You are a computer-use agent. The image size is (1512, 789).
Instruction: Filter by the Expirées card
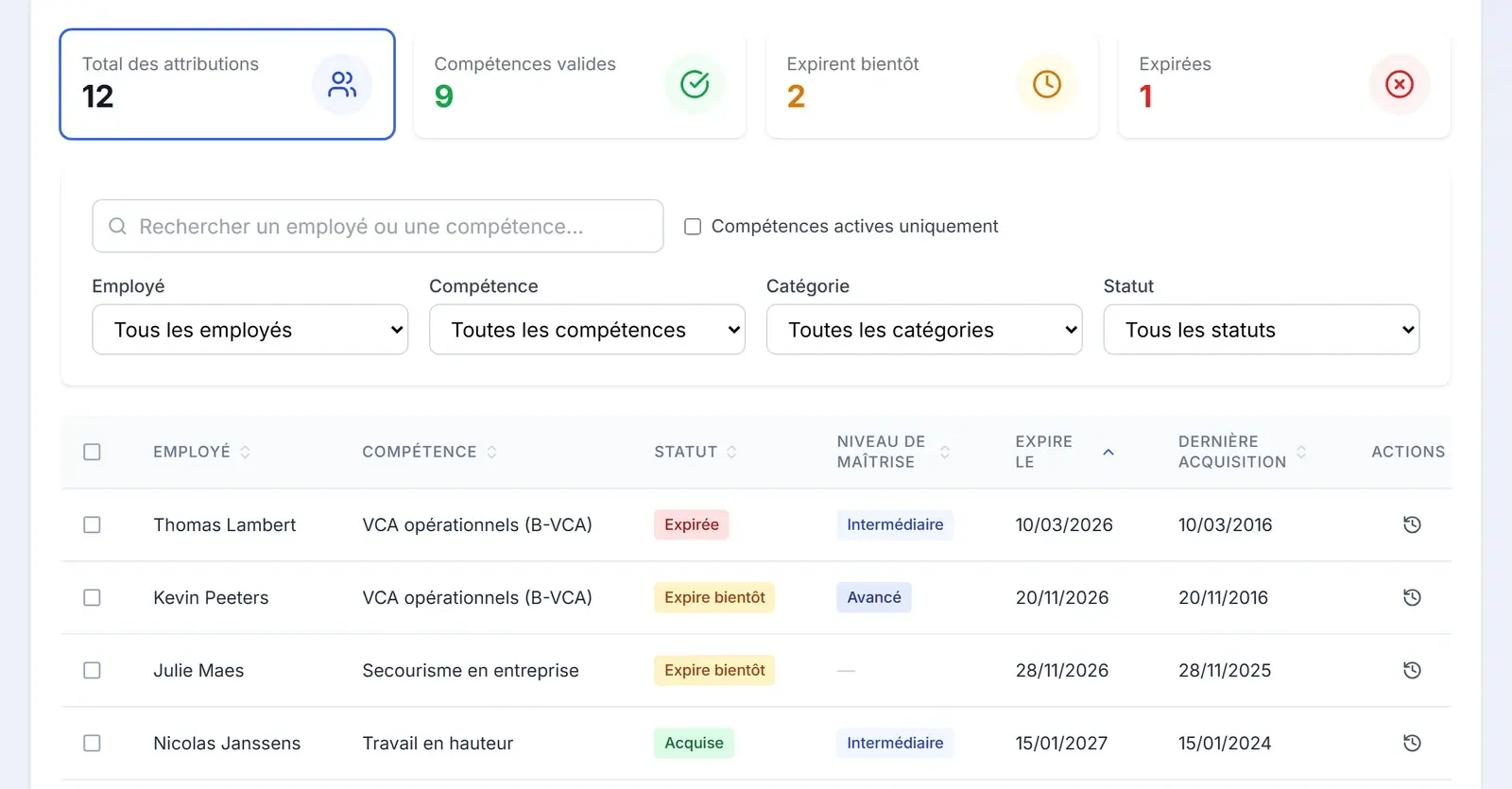(x=1284, y=84)
